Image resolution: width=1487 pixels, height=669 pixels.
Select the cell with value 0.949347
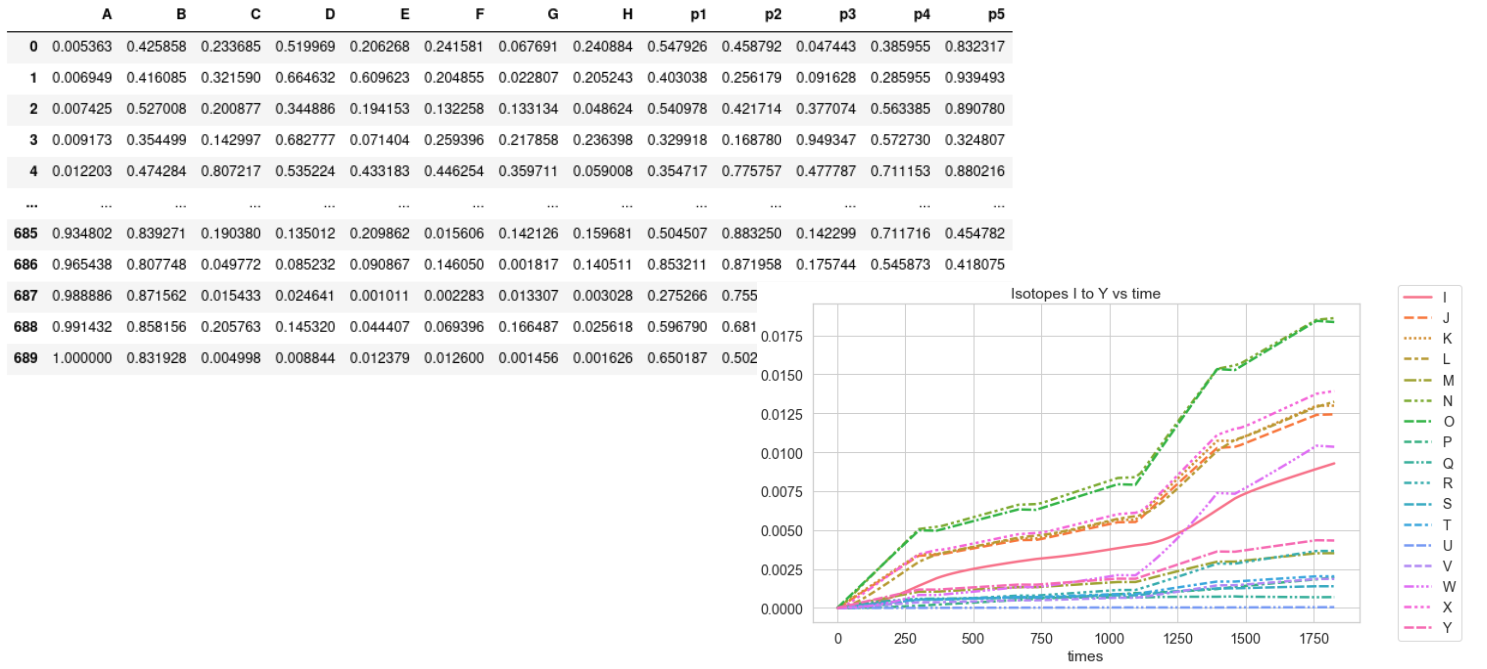(826, 140)
